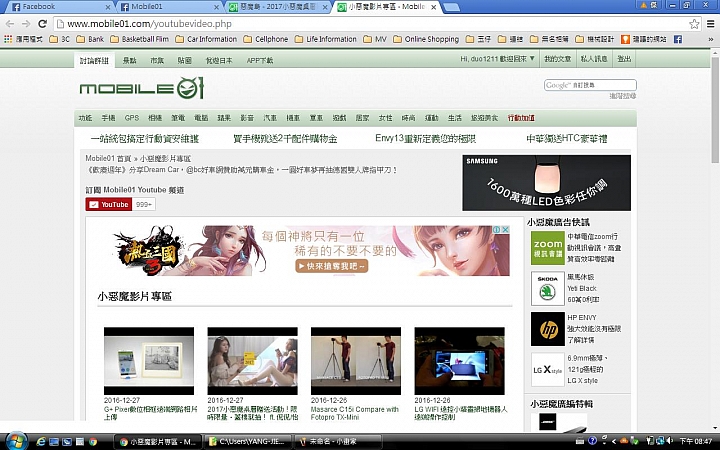
Task: Launch Internet Explorer from taskbar
Action: (x=40, y=442)
